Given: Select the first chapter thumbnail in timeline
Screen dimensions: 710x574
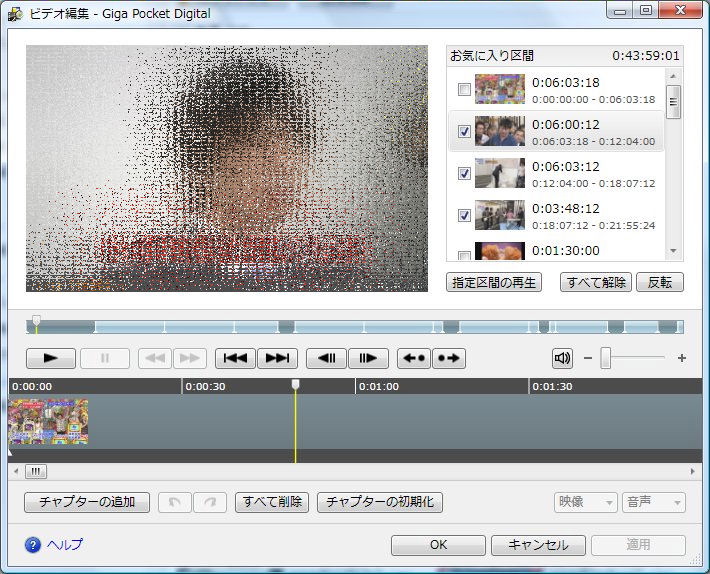Looking at the screenshot, I should point(48,422).
